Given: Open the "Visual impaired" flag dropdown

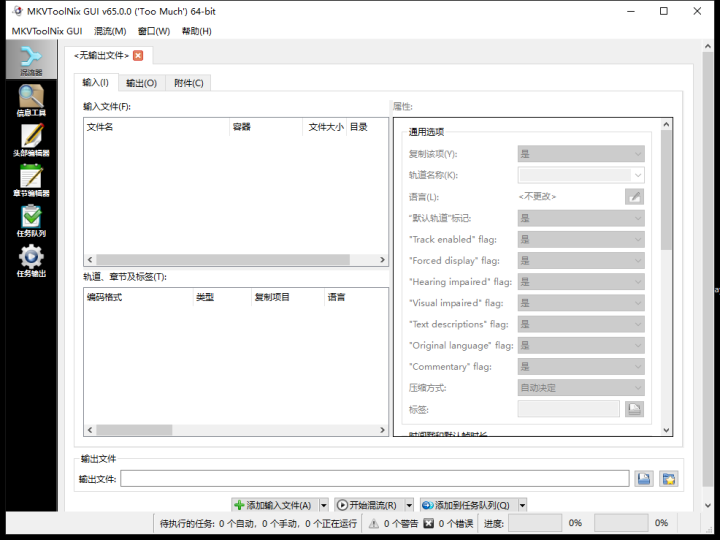Looking at the screenshot, I should pos(581,303).
